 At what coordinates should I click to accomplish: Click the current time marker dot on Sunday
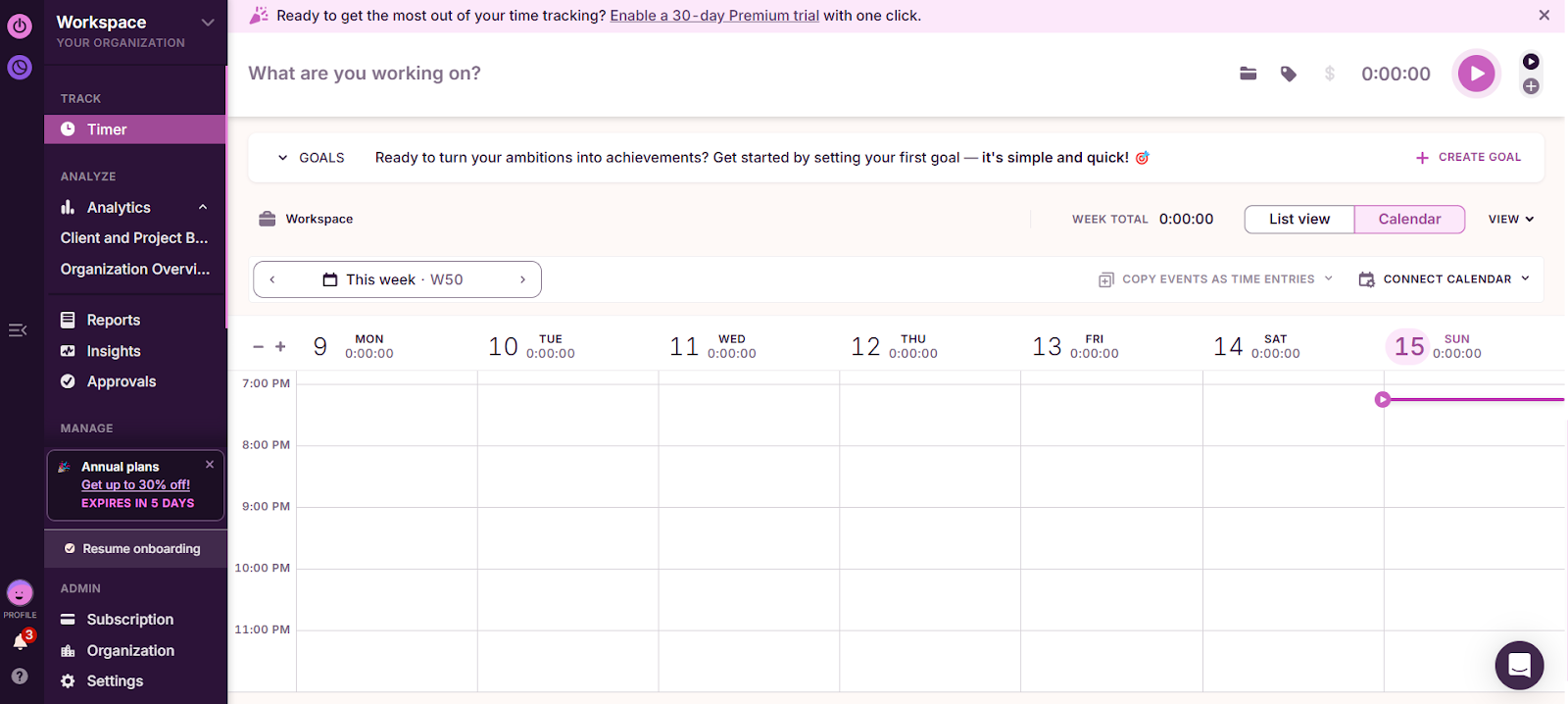(x=1383, y=399)
